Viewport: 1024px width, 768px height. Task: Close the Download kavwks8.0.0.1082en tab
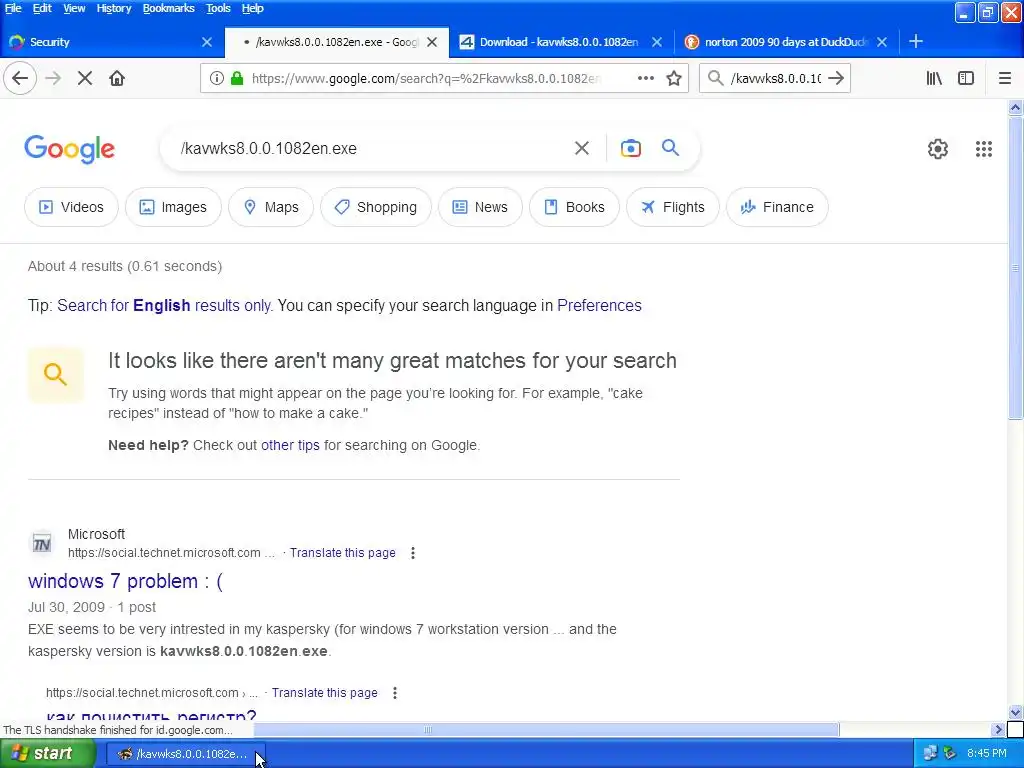[657, 42]
